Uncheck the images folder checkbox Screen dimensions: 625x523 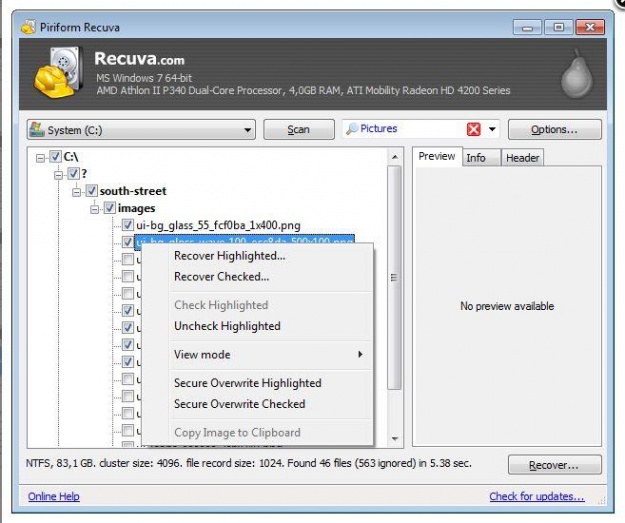109,208
